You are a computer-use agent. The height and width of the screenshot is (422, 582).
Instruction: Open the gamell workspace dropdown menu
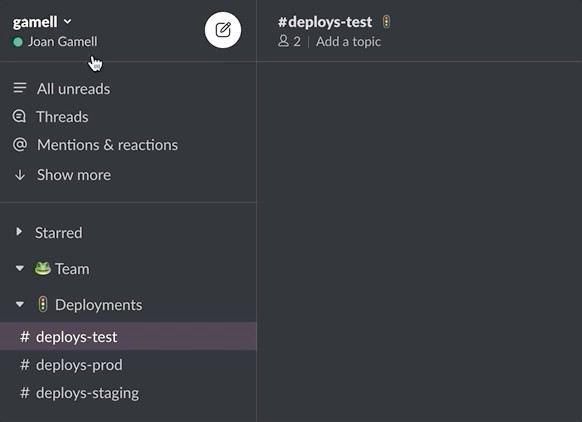[x=42, y=22]
